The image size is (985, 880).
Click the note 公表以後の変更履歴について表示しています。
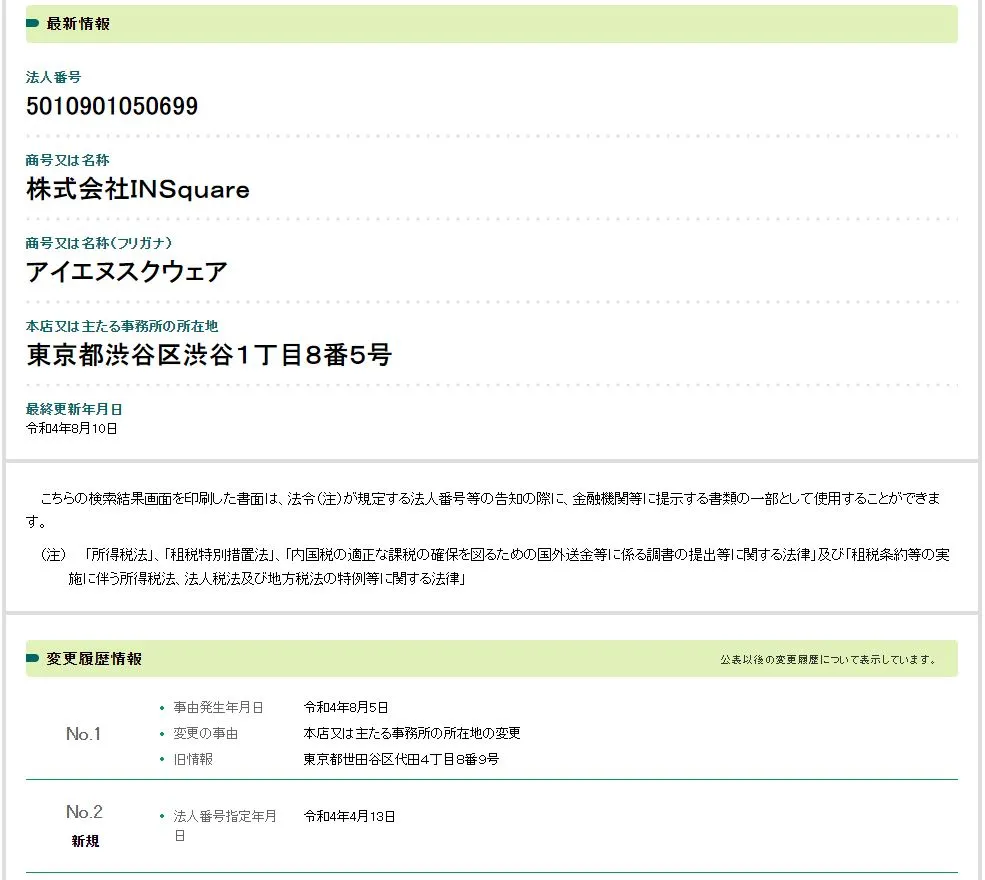[x=829, y=660]
